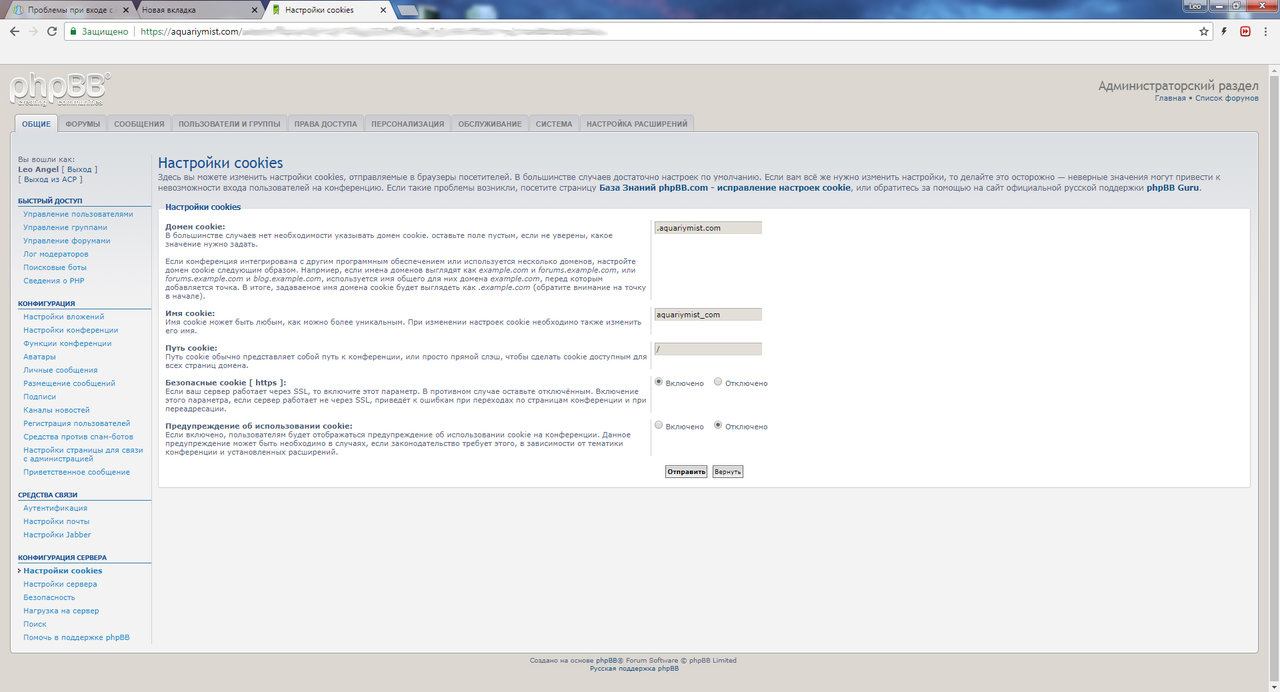The height and width of the screenshot is (692, 1280).
Task: Click the 'Выход из ACP' link
Action: (x=54, y=179)
